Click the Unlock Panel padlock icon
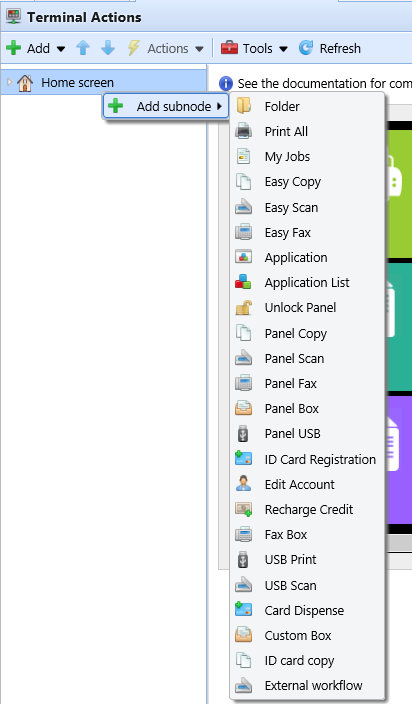This screenshot has width=412, height=704. [x=244, y=308]
